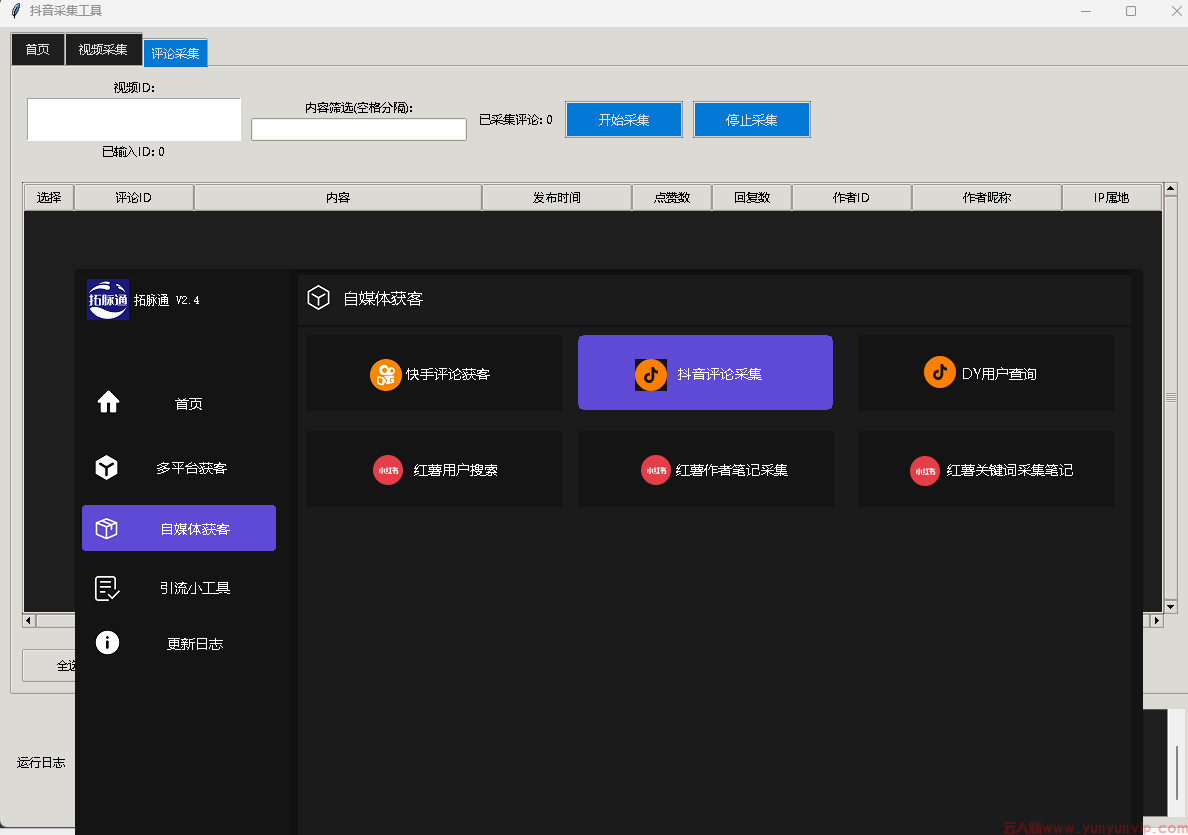1188x835 pixels.
Task: Open the DY用户查询 card
Action: (x=986, y=373)
